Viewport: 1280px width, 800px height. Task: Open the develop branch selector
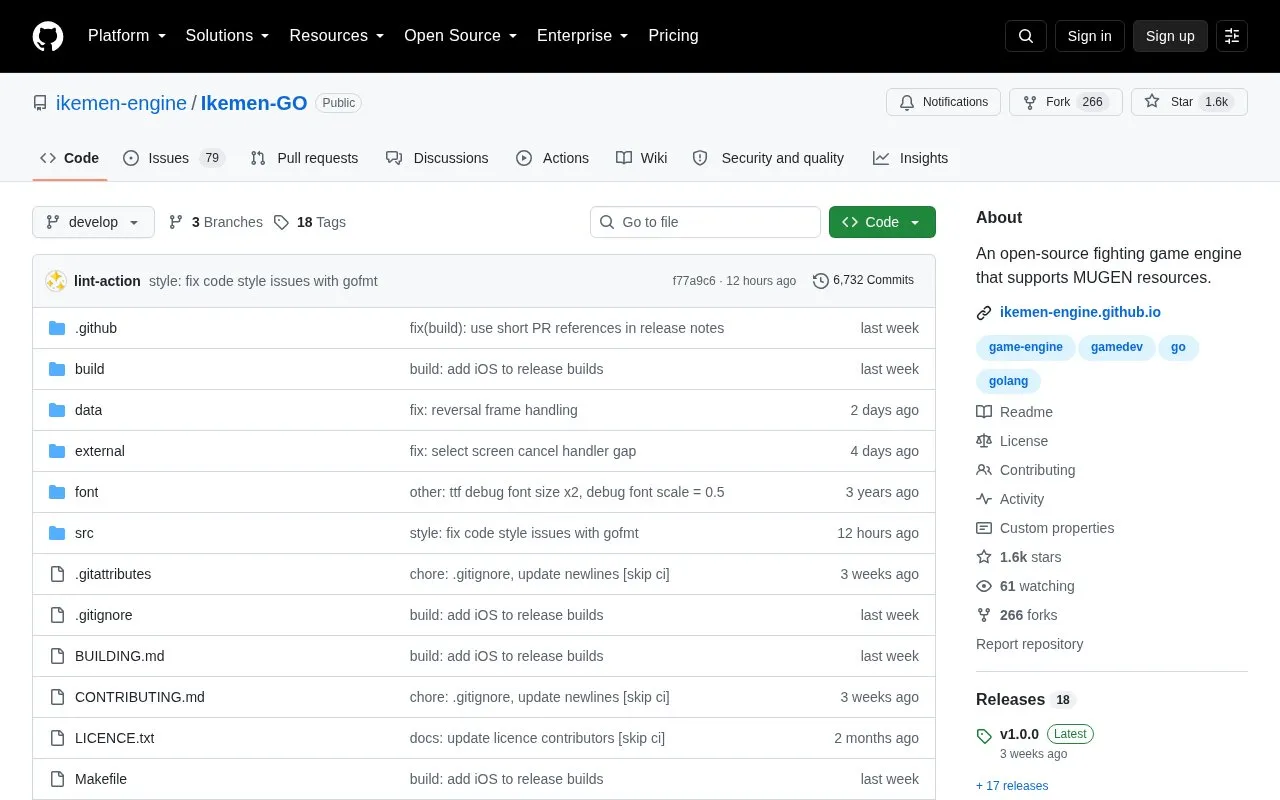(x=93, y=222)
